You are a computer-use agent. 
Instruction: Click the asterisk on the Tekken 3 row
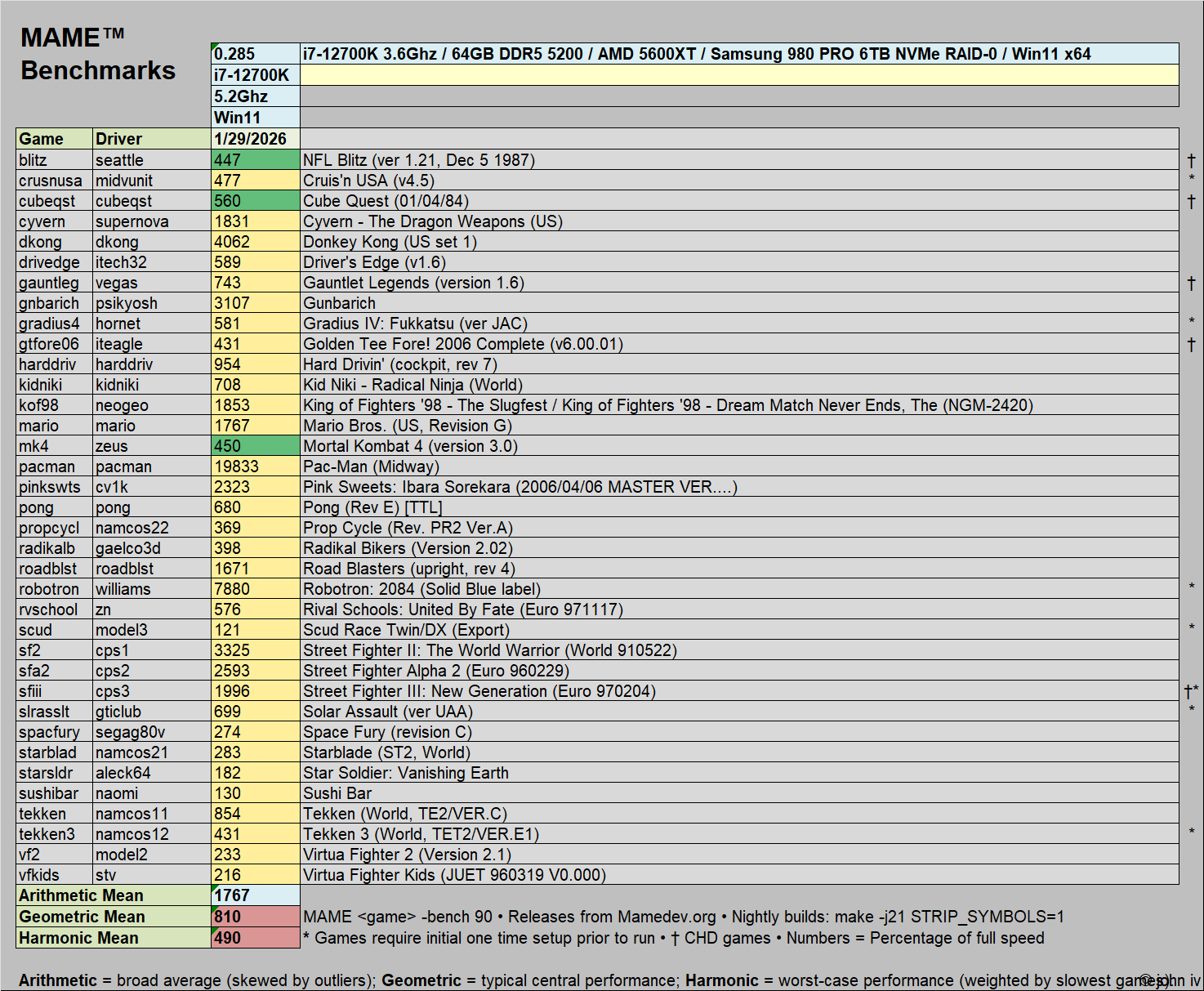1192,833
